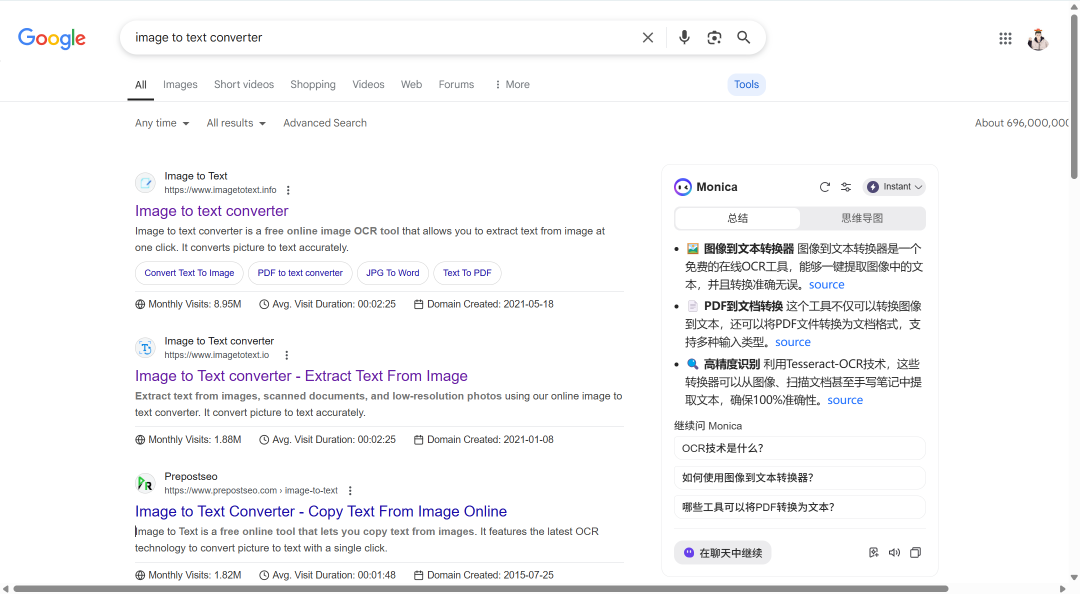Click Domain Created: 2021-01-08 stat
This screenshot has width=1080, height=594.
tap(484, 440)
